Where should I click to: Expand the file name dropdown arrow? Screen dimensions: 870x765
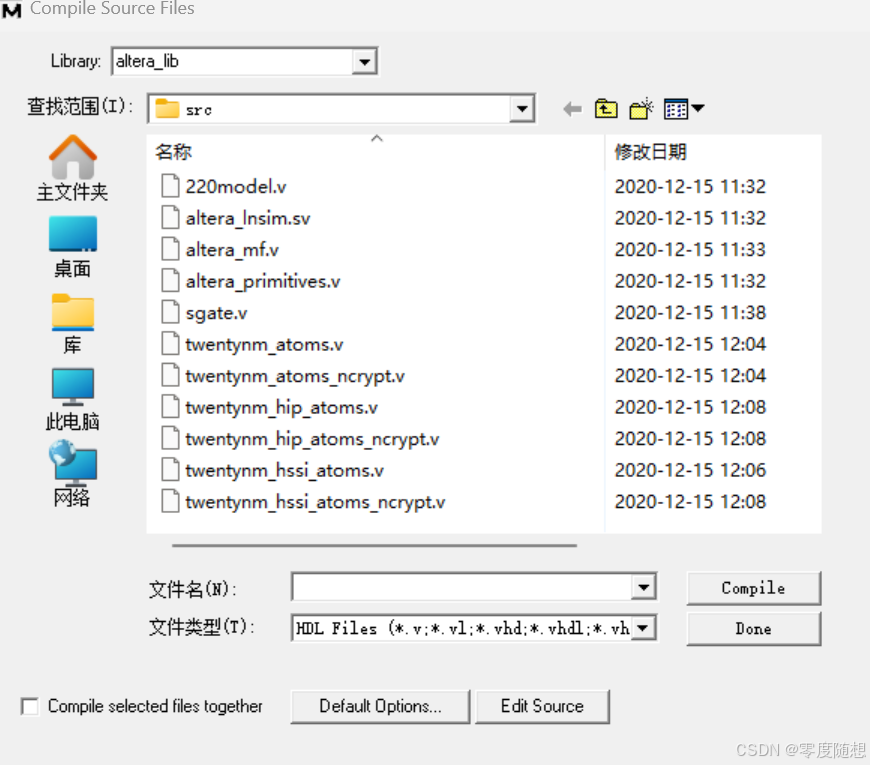[644, 587]
